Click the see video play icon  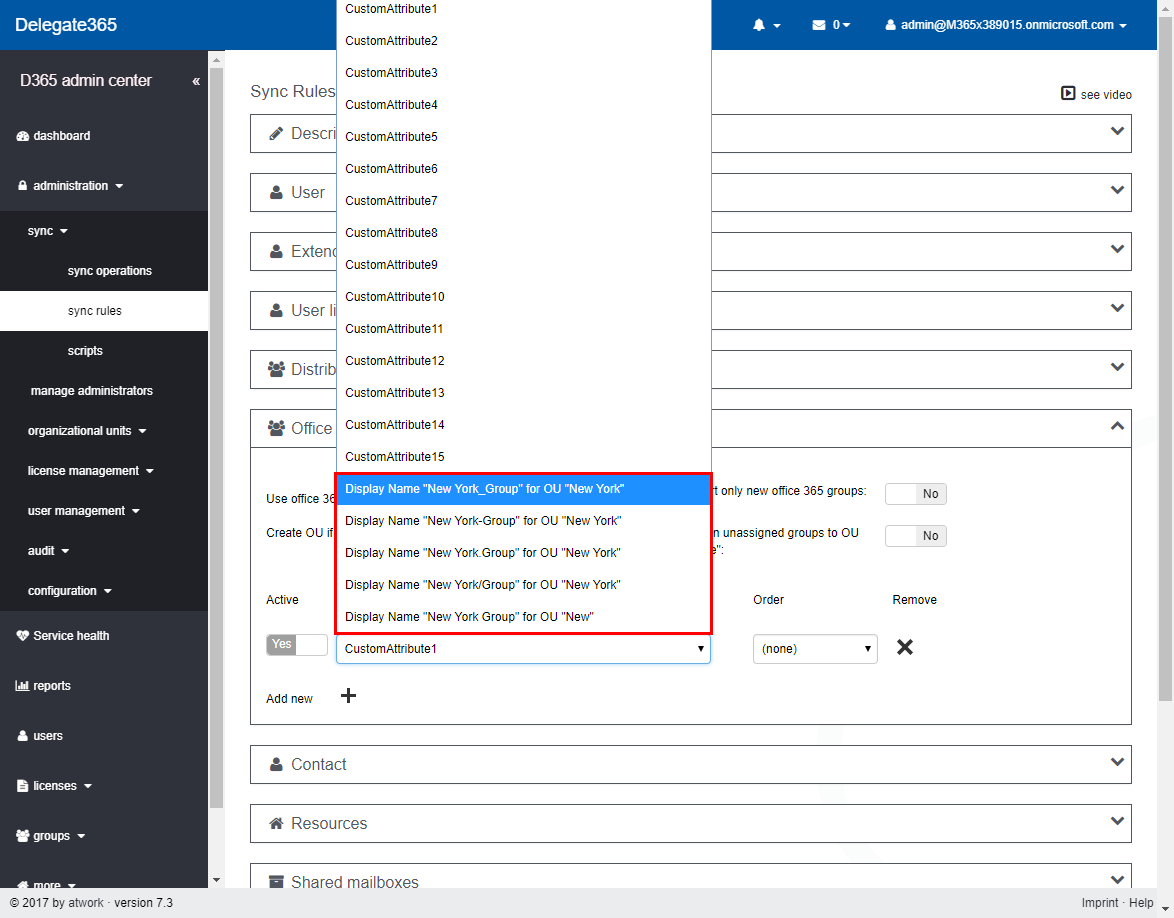[x=1068, y=94]
